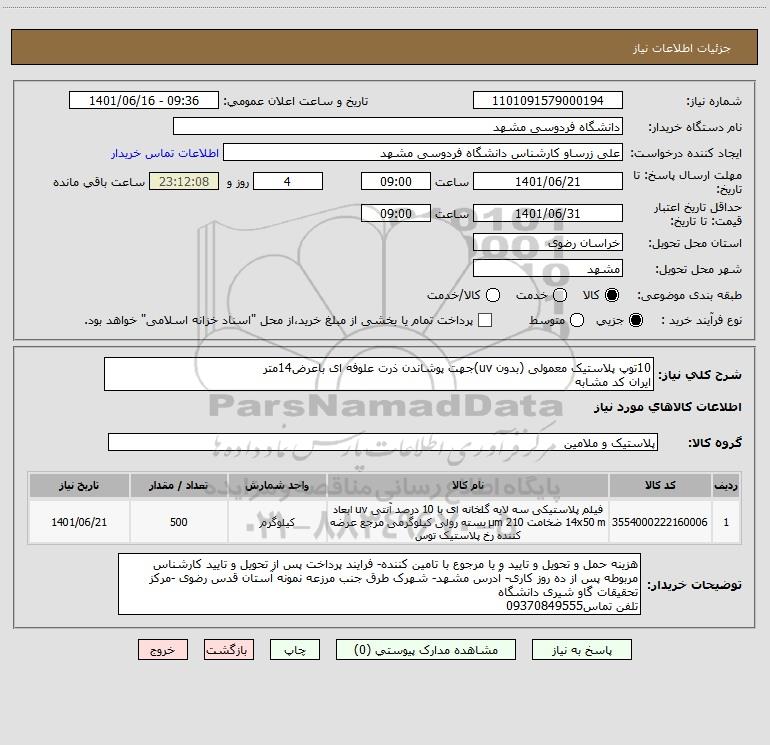The image size is (770, 745).
Task: Toggle the اسناد خزانه اسلامی payment checkbox
Action: 485,320
